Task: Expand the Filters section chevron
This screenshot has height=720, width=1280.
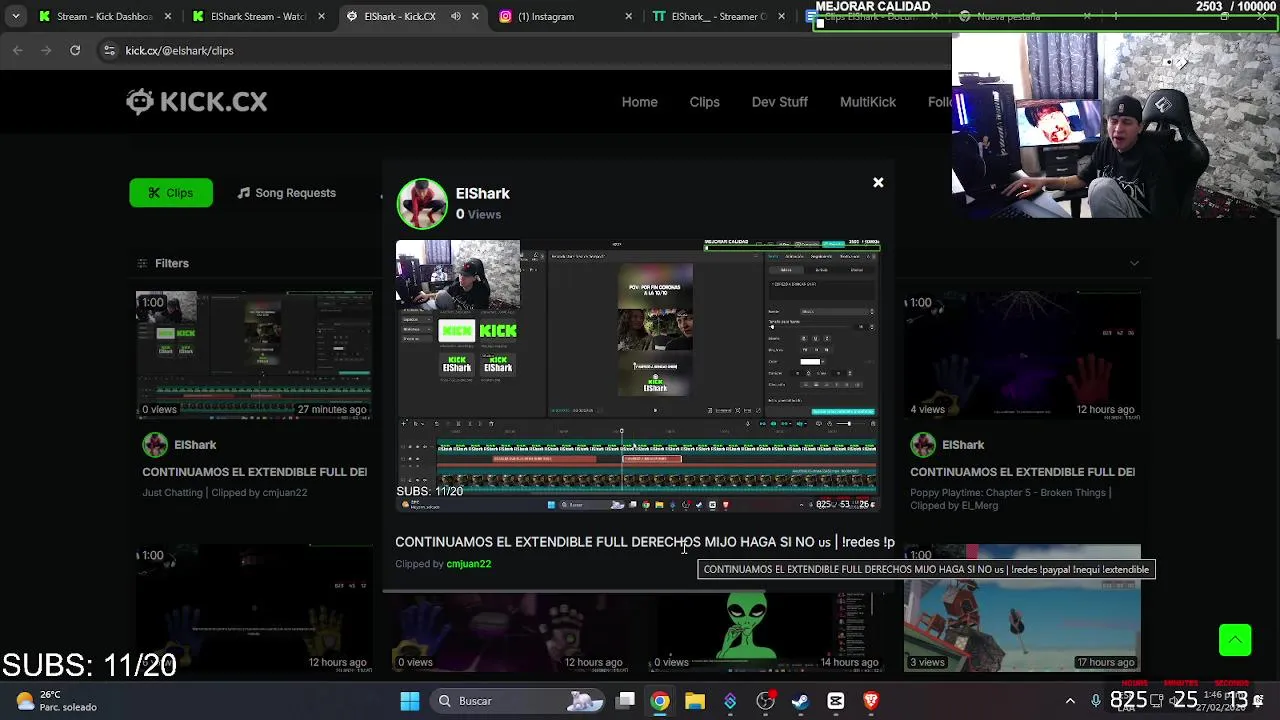Action: [x=1134, y=263]
